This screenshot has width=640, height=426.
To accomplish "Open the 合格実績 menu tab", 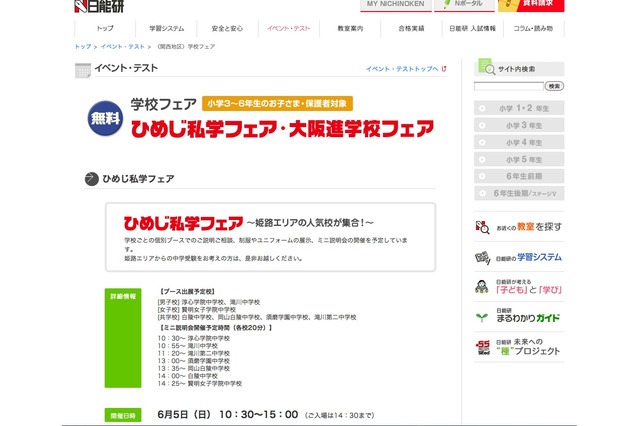I will pyautogui.click(x=411, y=28).
